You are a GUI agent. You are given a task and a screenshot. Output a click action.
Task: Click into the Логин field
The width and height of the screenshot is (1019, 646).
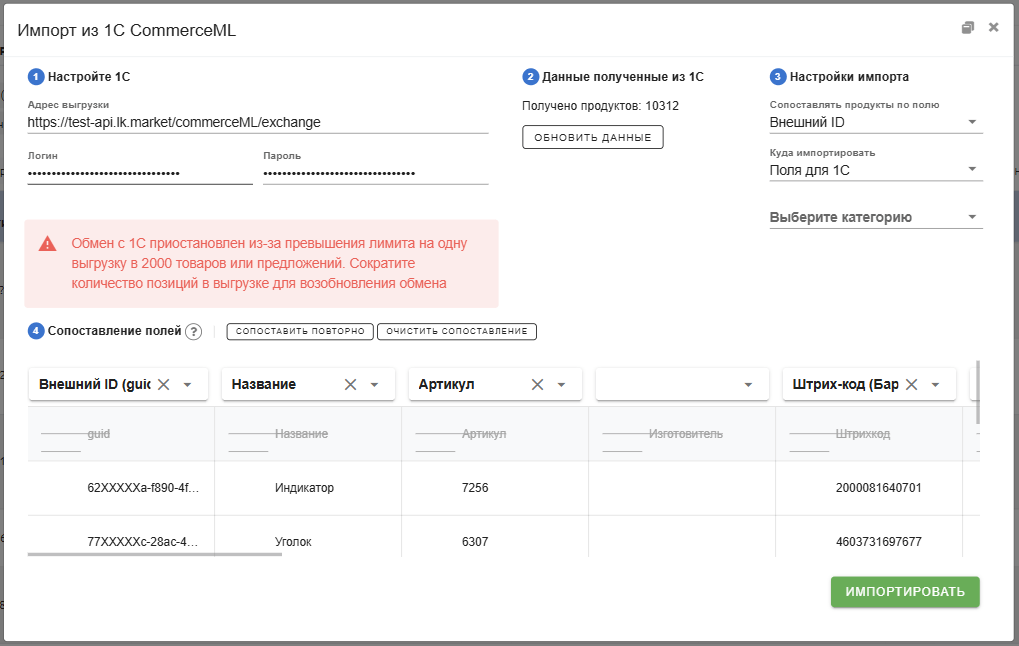pyautogui.click(x=140, y=174)
